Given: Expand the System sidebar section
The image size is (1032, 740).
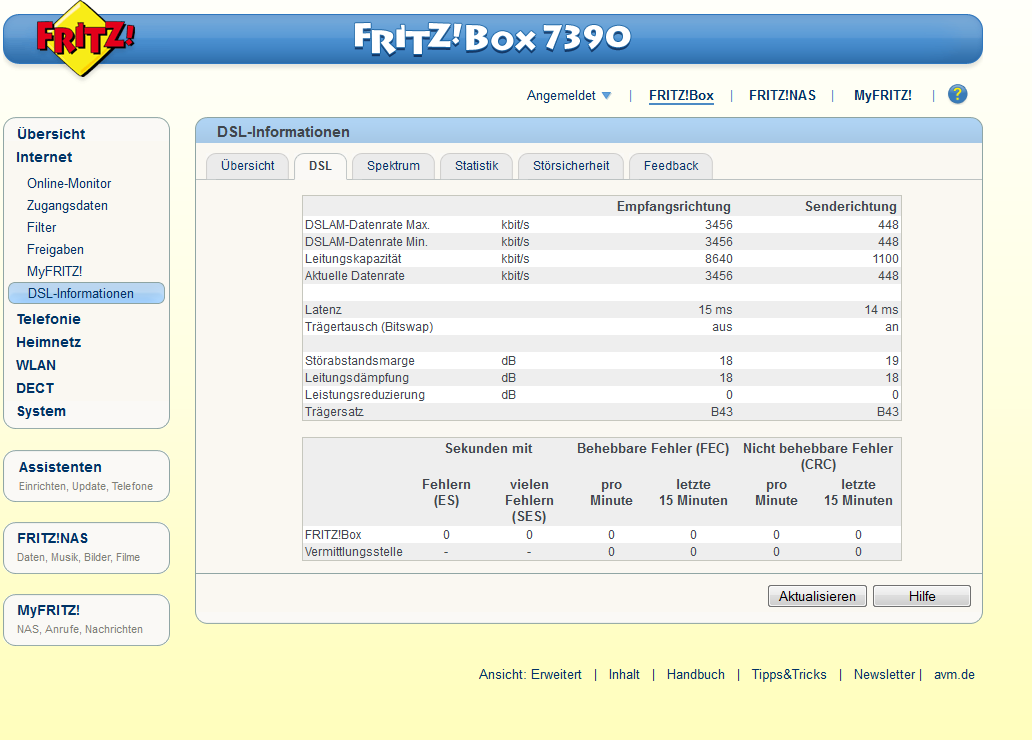Looking at the screenshot, I should [41, 411].
